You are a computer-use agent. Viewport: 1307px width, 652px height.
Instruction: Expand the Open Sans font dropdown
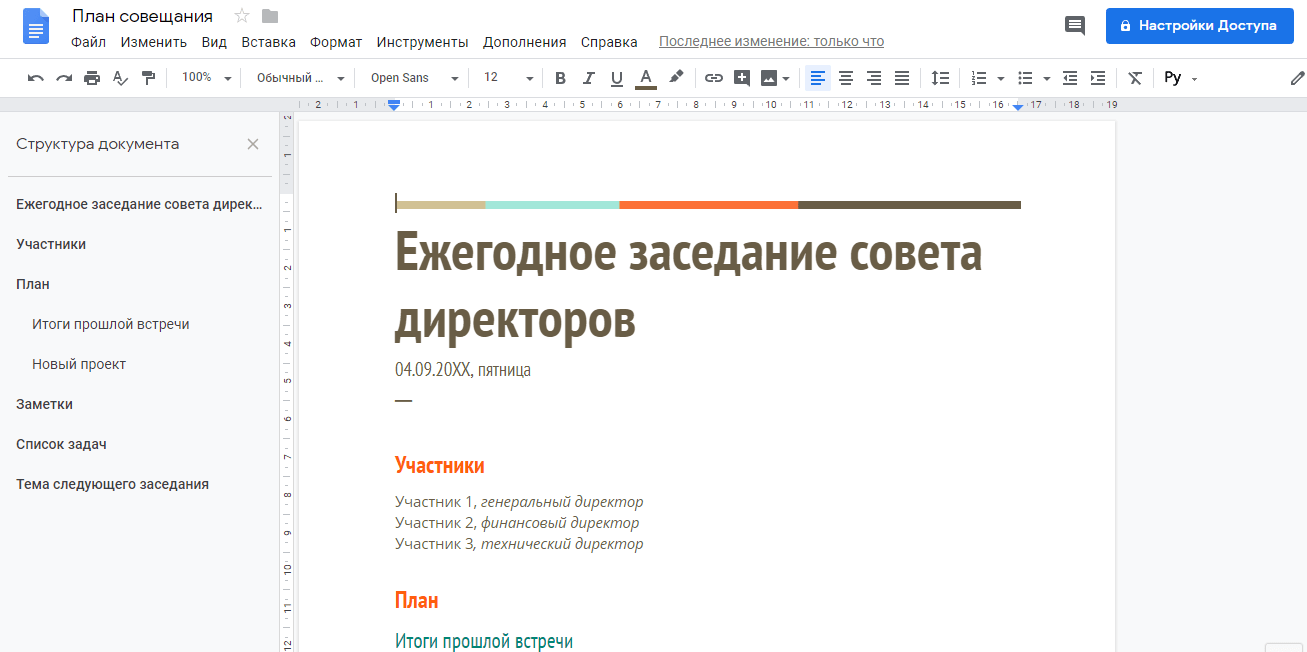[x=413, y=78]
